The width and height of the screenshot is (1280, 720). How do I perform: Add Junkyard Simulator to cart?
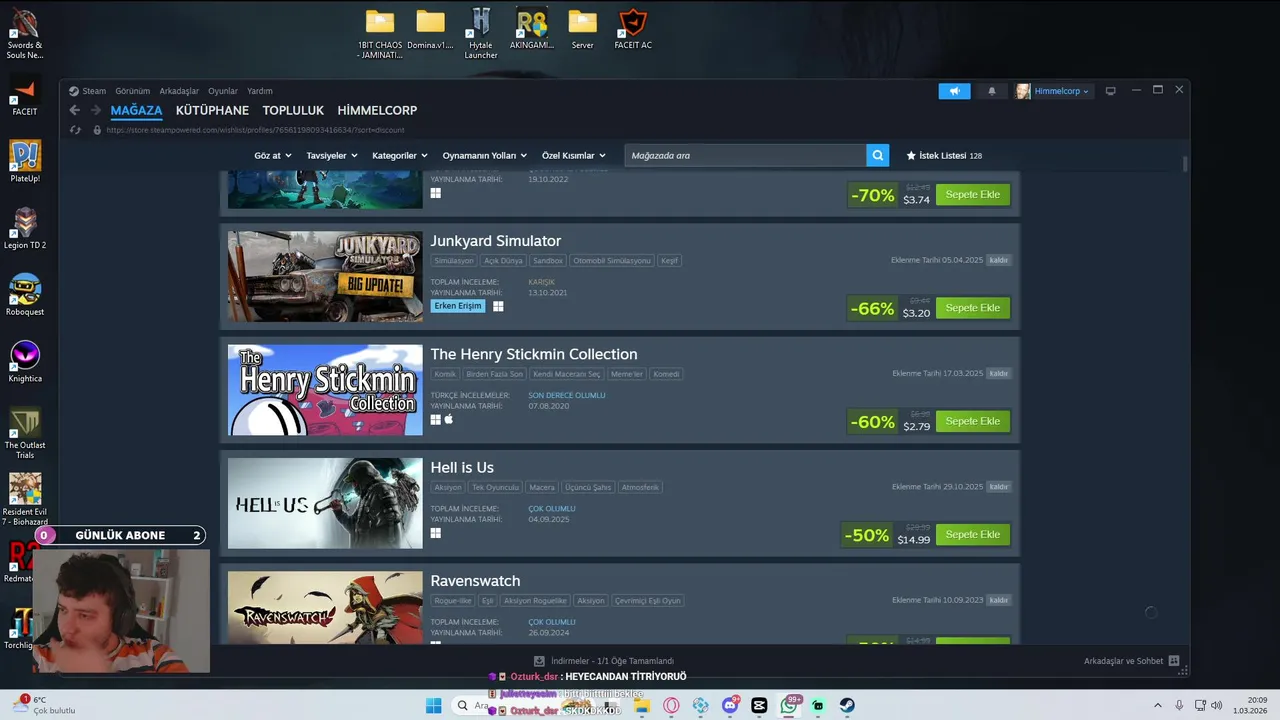[x=973, y=308]
